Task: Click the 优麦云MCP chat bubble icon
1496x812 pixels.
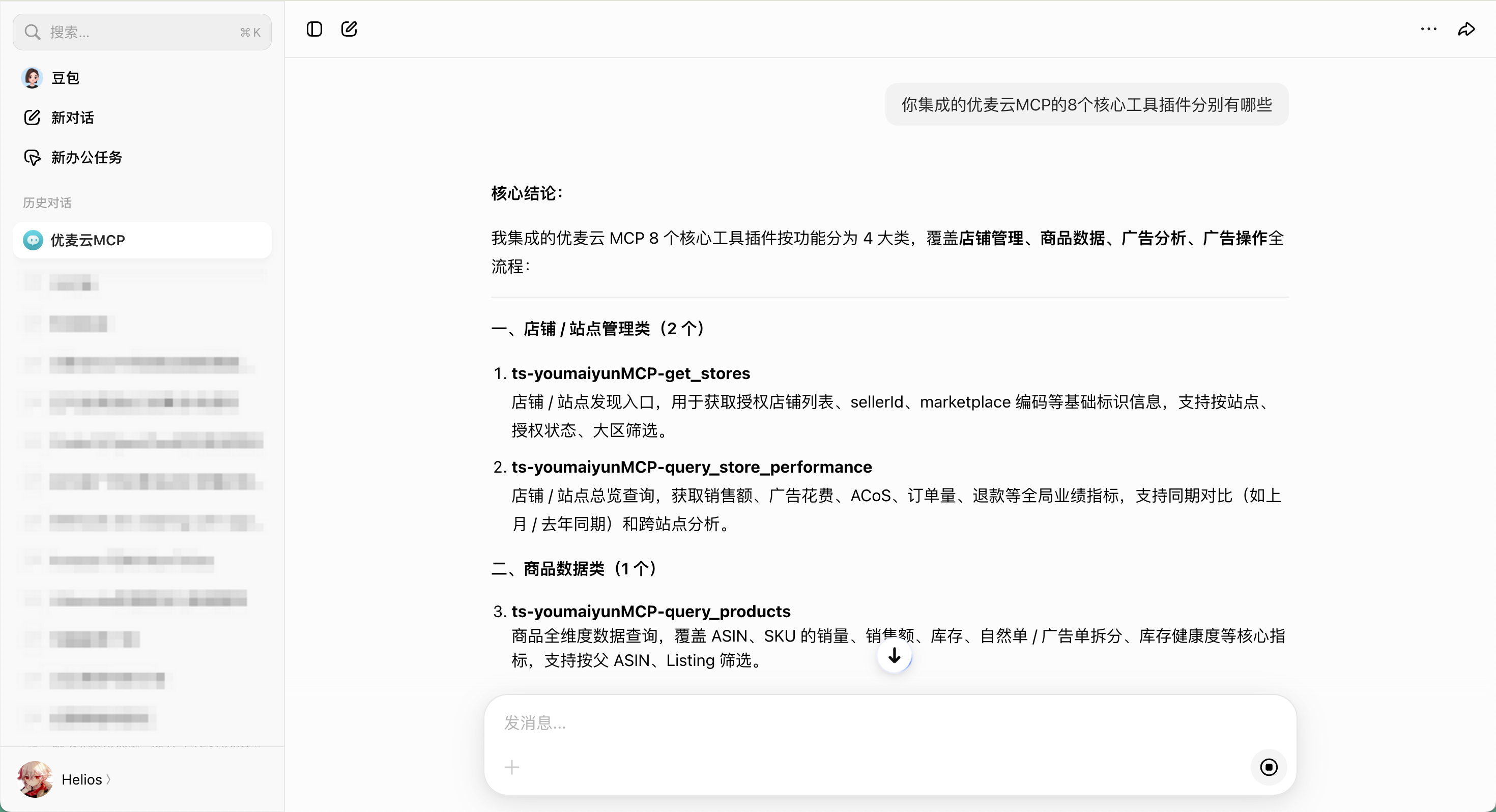Action: 33,240
